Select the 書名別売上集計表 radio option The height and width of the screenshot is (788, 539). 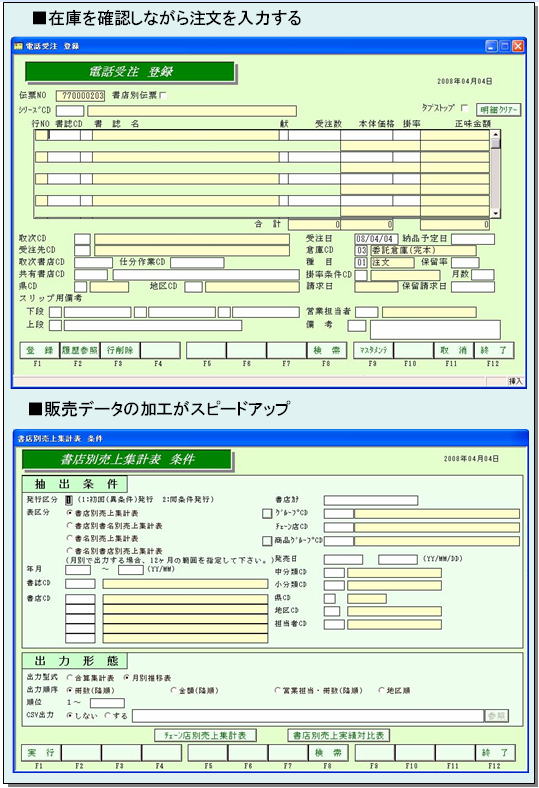[69, 538]
